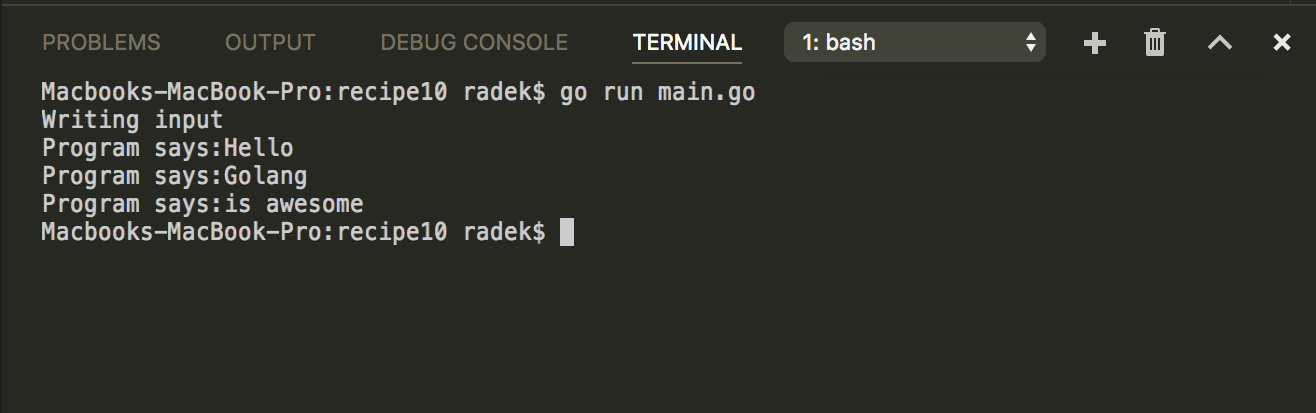Click the last 'radek$' prompt text

pos(504,233)
